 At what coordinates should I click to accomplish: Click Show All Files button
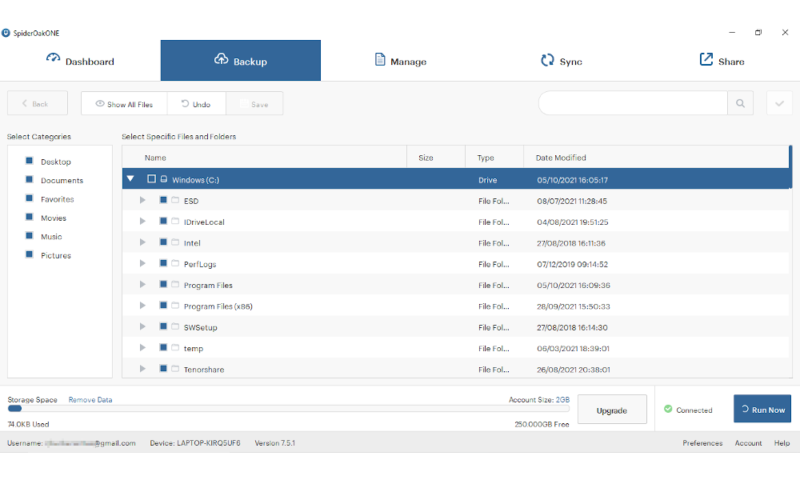[x=124, y=104]
